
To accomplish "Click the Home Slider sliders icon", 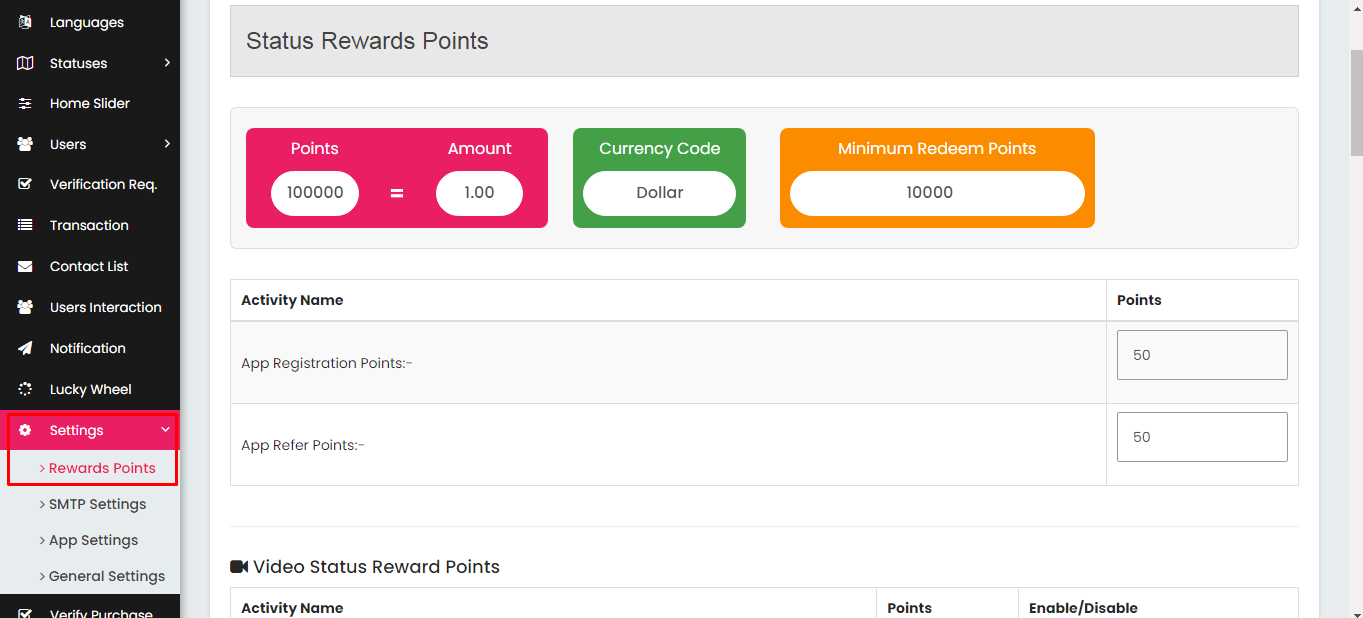I will pyautogui.click(x=25, y=103).
